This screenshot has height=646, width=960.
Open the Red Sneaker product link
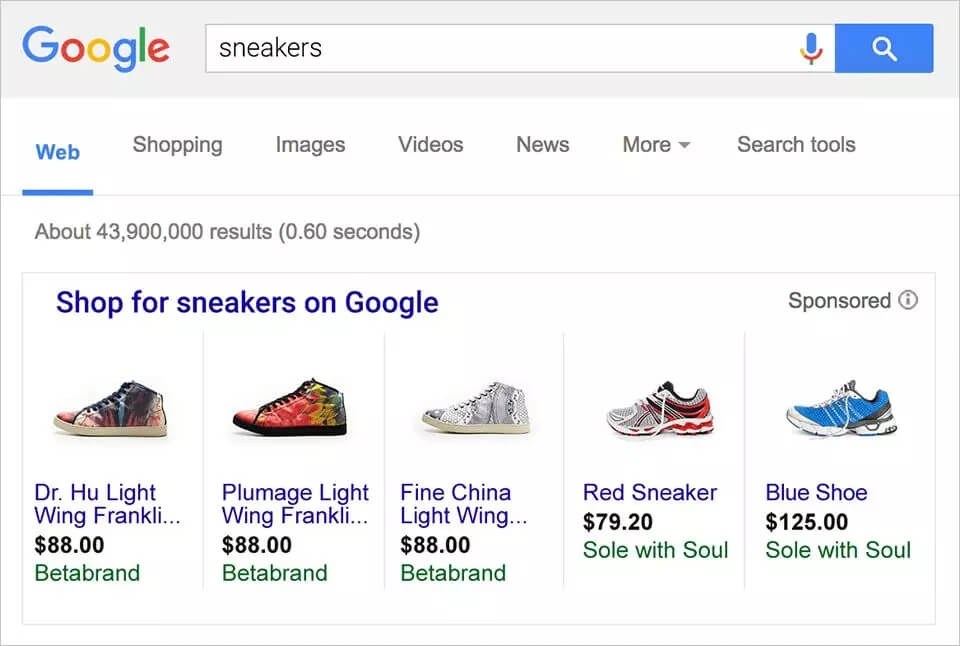coord(650,493)
